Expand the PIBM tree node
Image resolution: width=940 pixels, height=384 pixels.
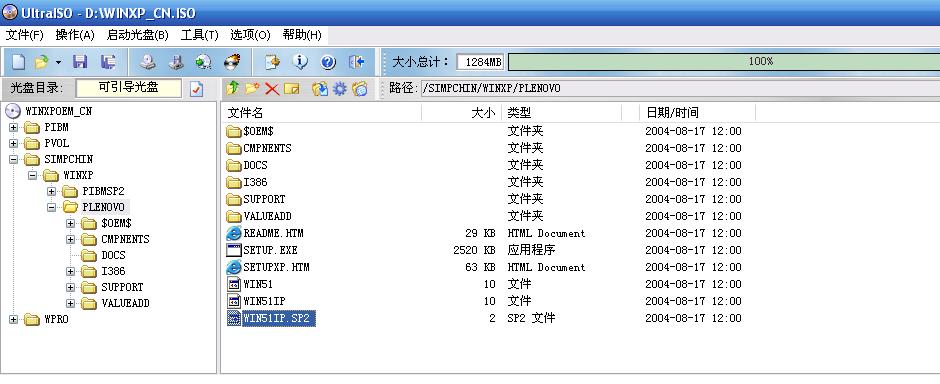tap(13, 128)
